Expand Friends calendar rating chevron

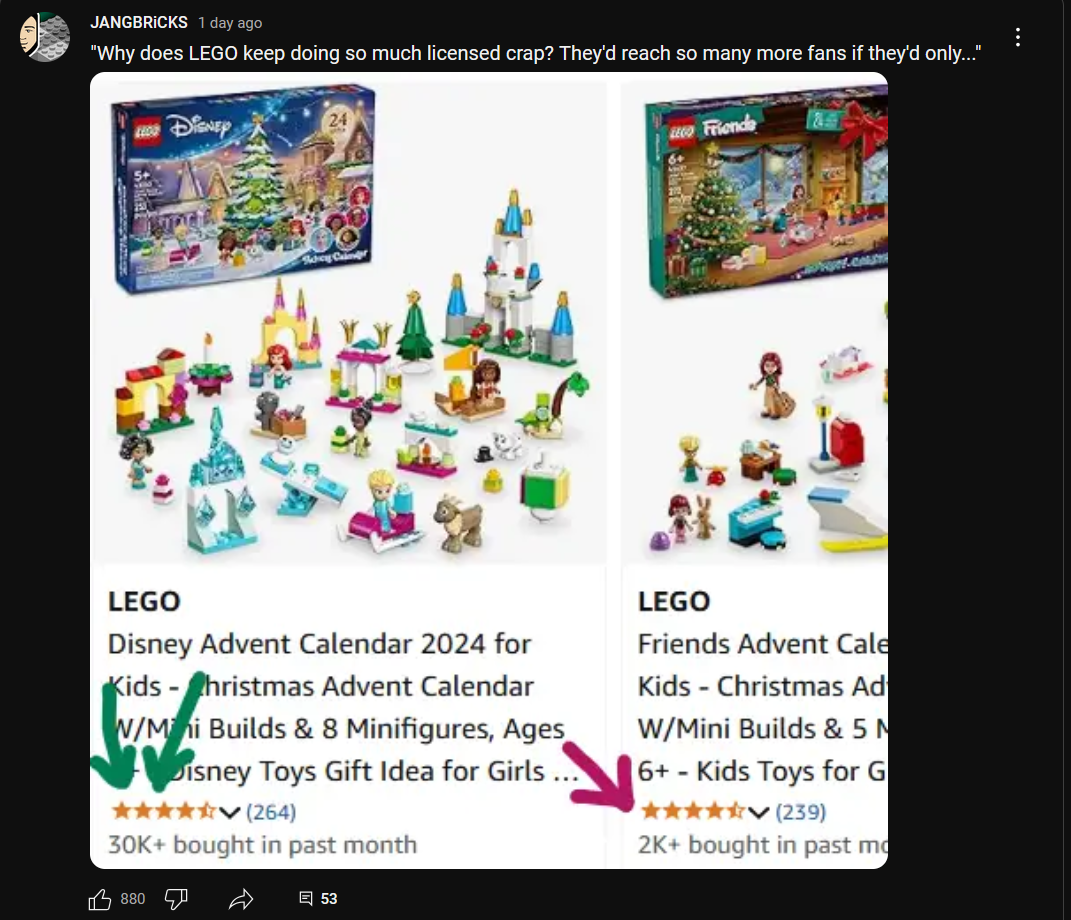758,812
